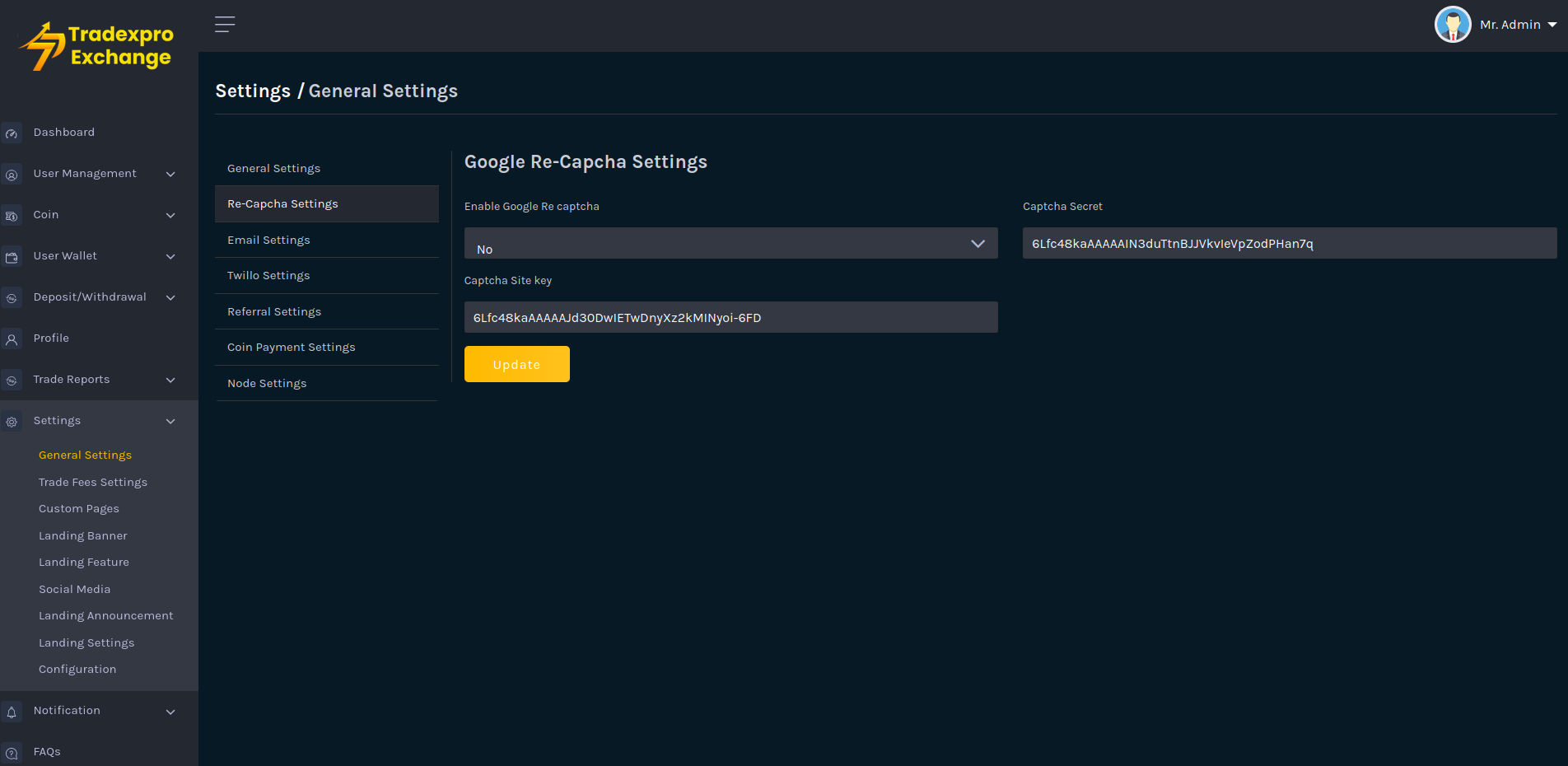Click the Coin sidebar icon
The width and height of the screenshot is (1568, 766).
click(x=12, y=216)
